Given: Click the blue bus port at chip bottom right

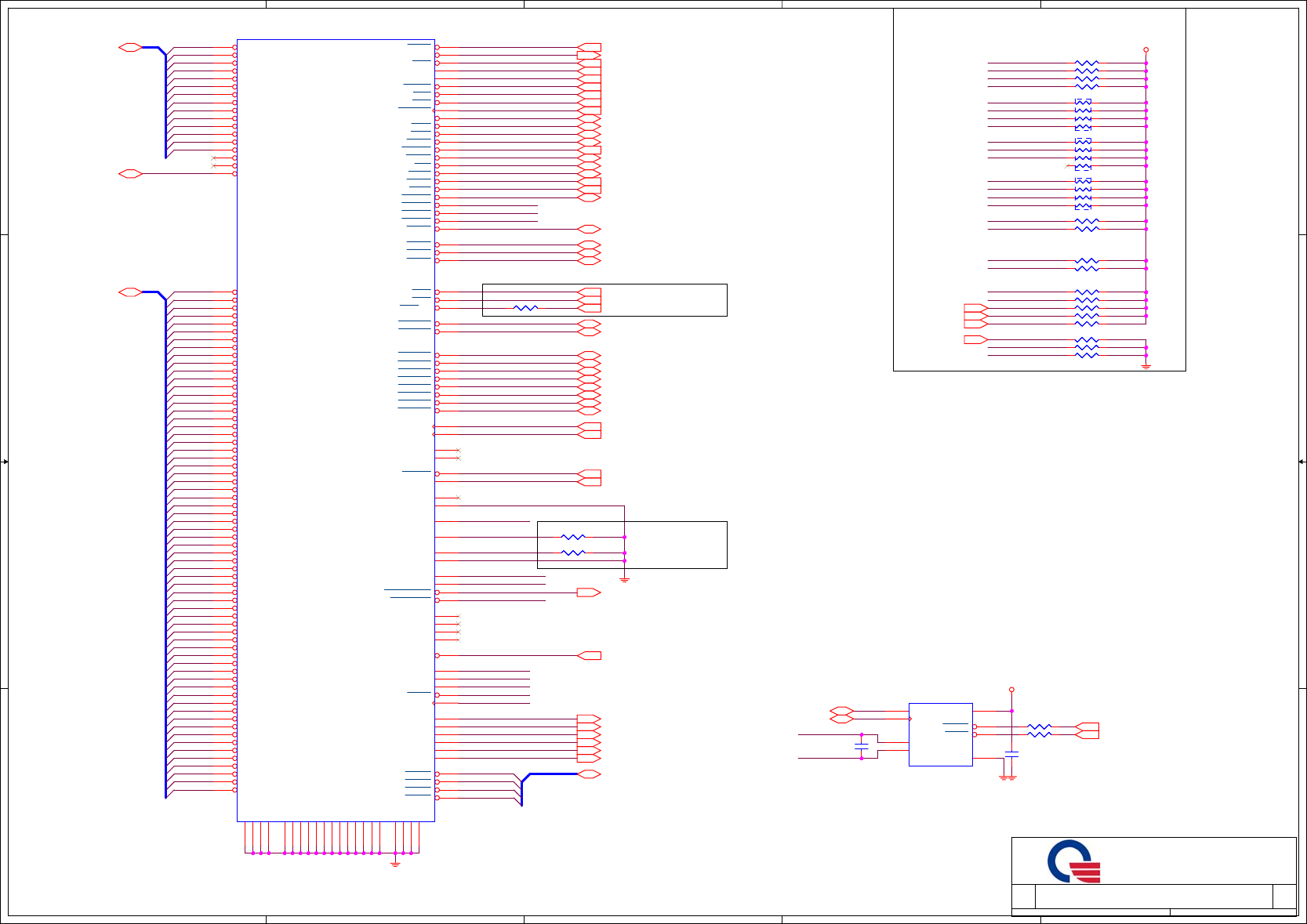Looking at the screenshot, I should tap(589, 774).
